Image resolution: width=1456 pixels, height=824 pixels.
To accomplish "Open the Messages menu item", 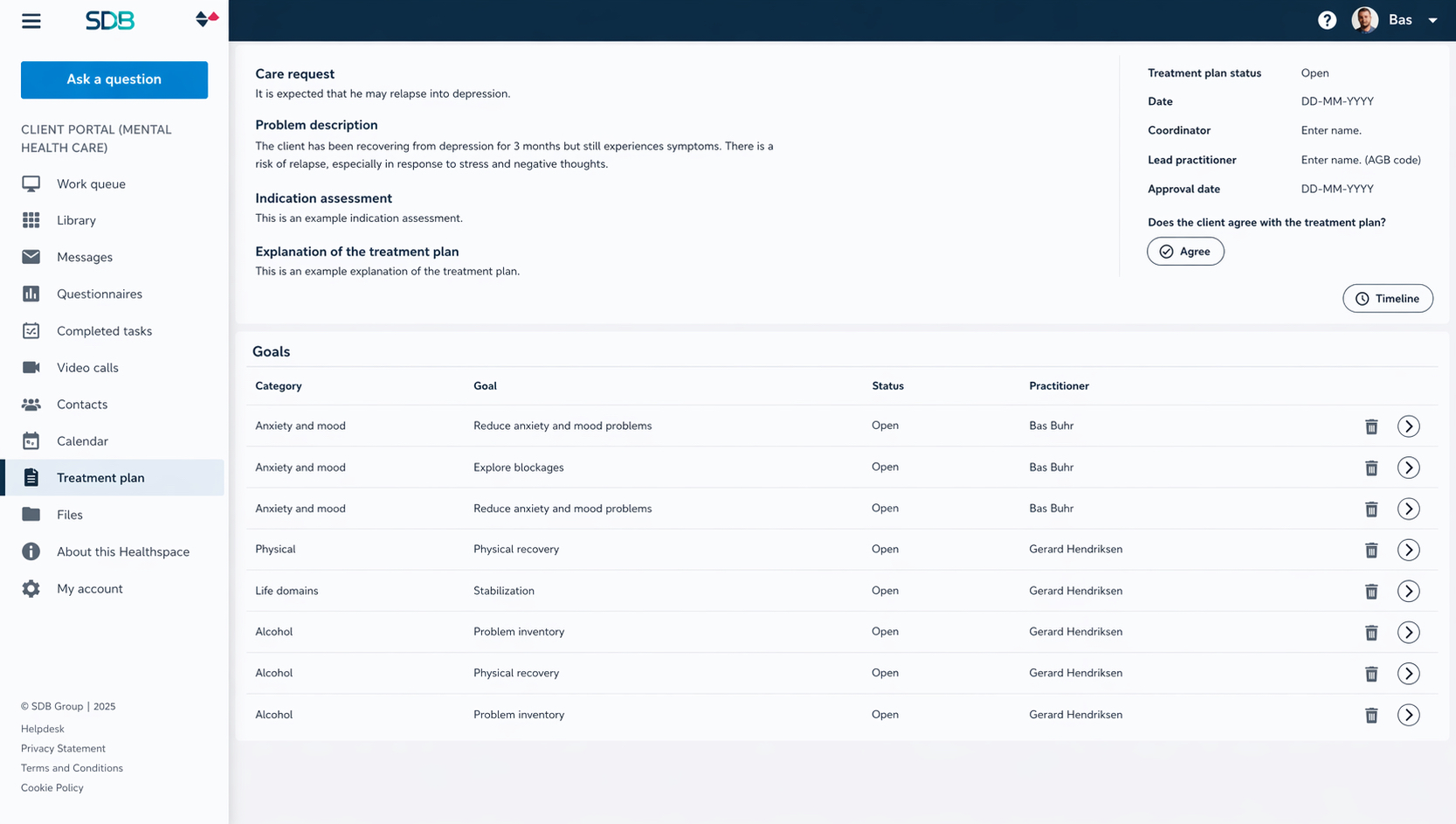I will (x=85, y=258).
